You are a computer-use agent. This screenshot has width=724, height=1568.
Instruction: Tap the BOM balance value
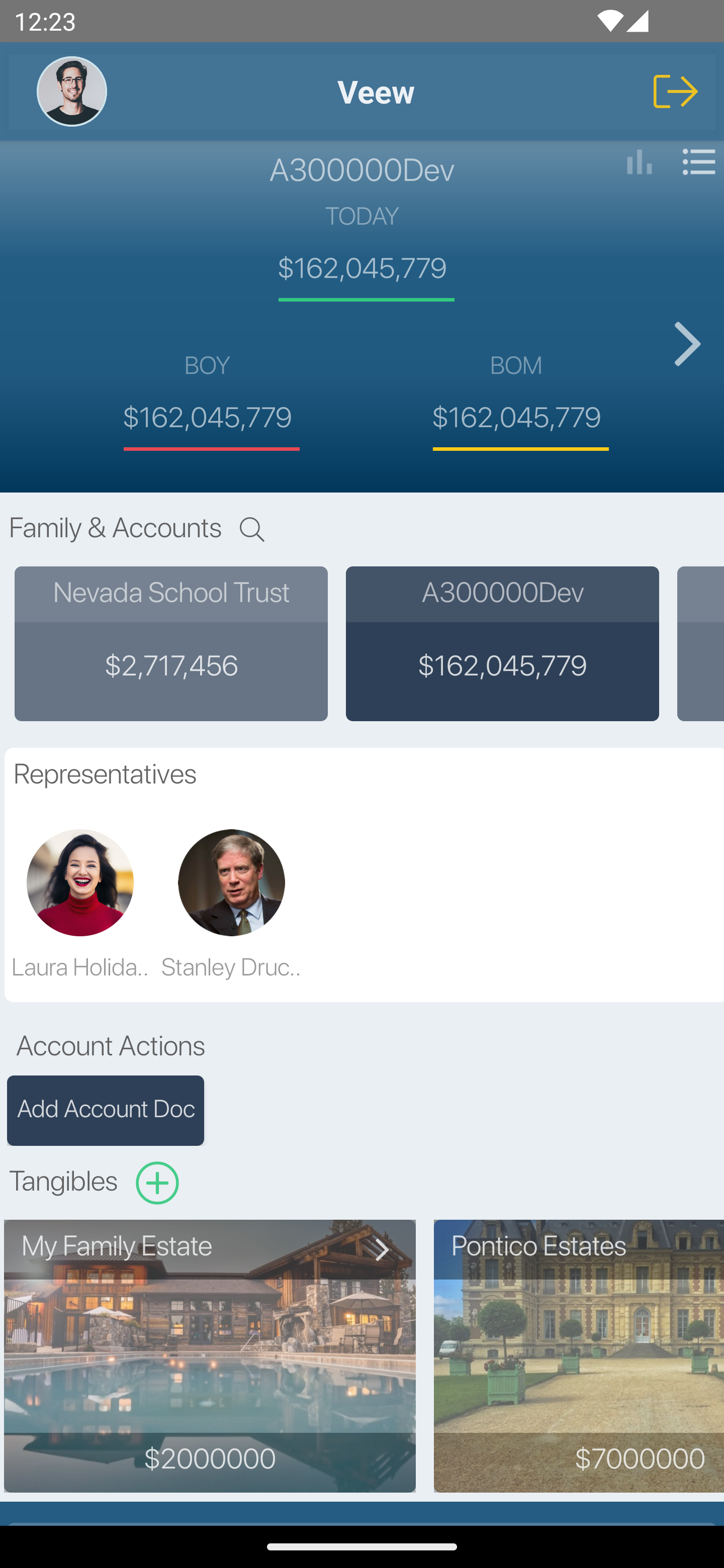pyautogui.click(x=516, y=418)
